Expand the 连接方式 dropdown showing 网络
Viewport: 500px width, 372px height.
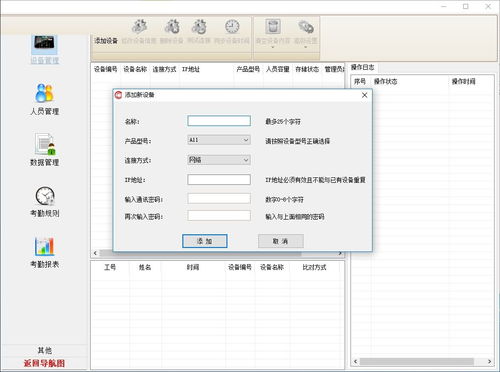tap(219, 160)
